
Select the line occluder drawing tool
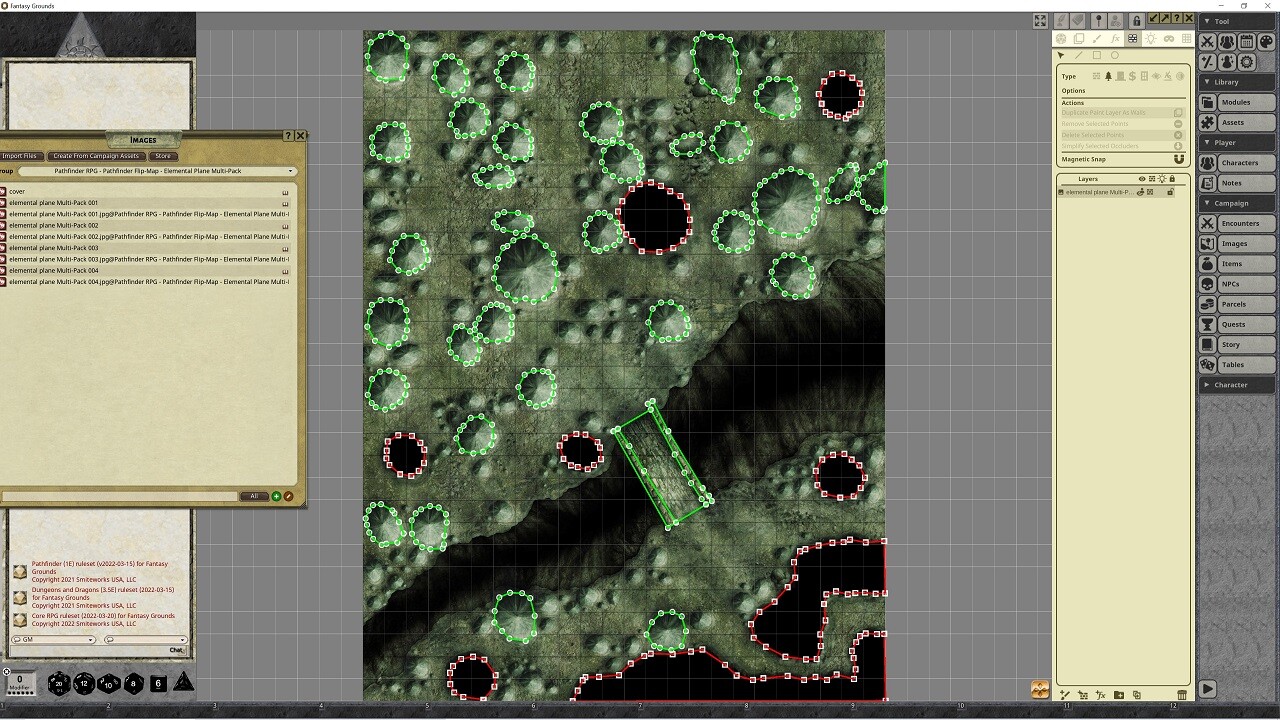[1077, 55]
